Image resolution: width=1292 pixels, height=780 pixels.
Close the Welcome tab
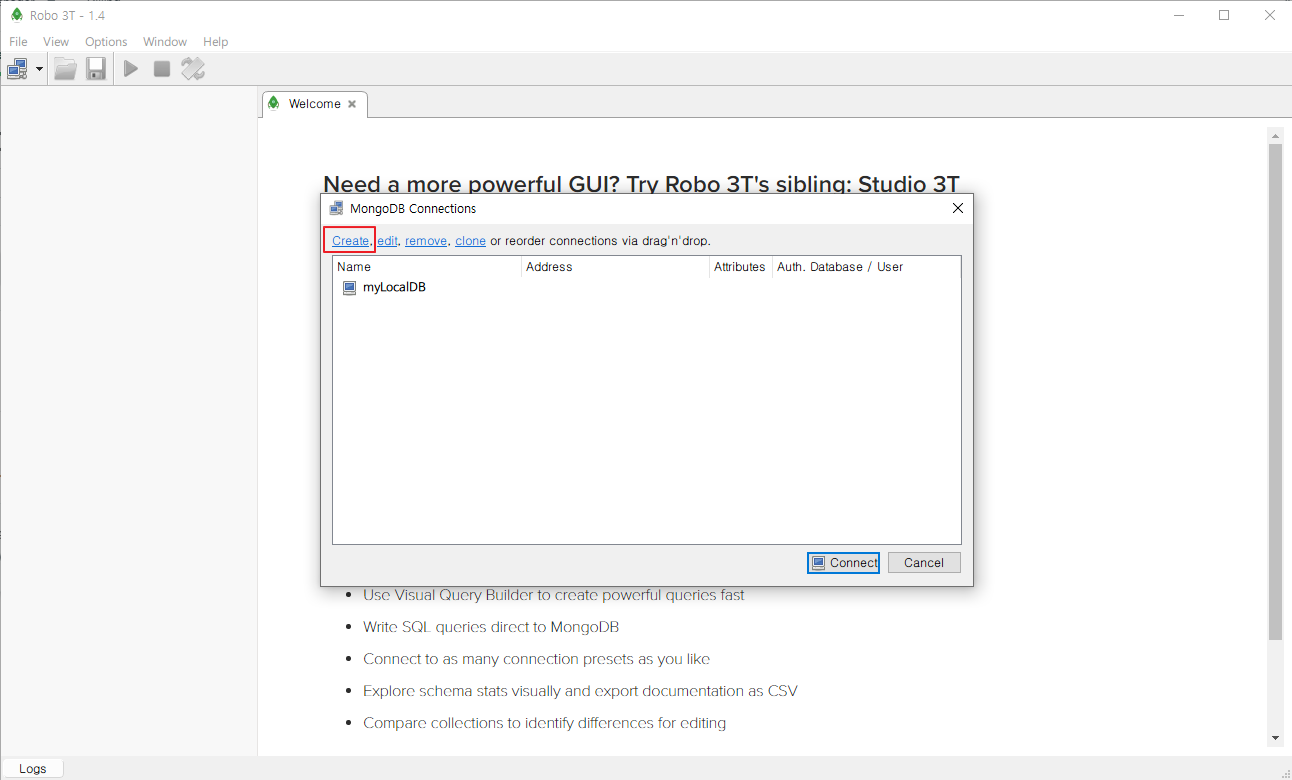tap(352, 104)
